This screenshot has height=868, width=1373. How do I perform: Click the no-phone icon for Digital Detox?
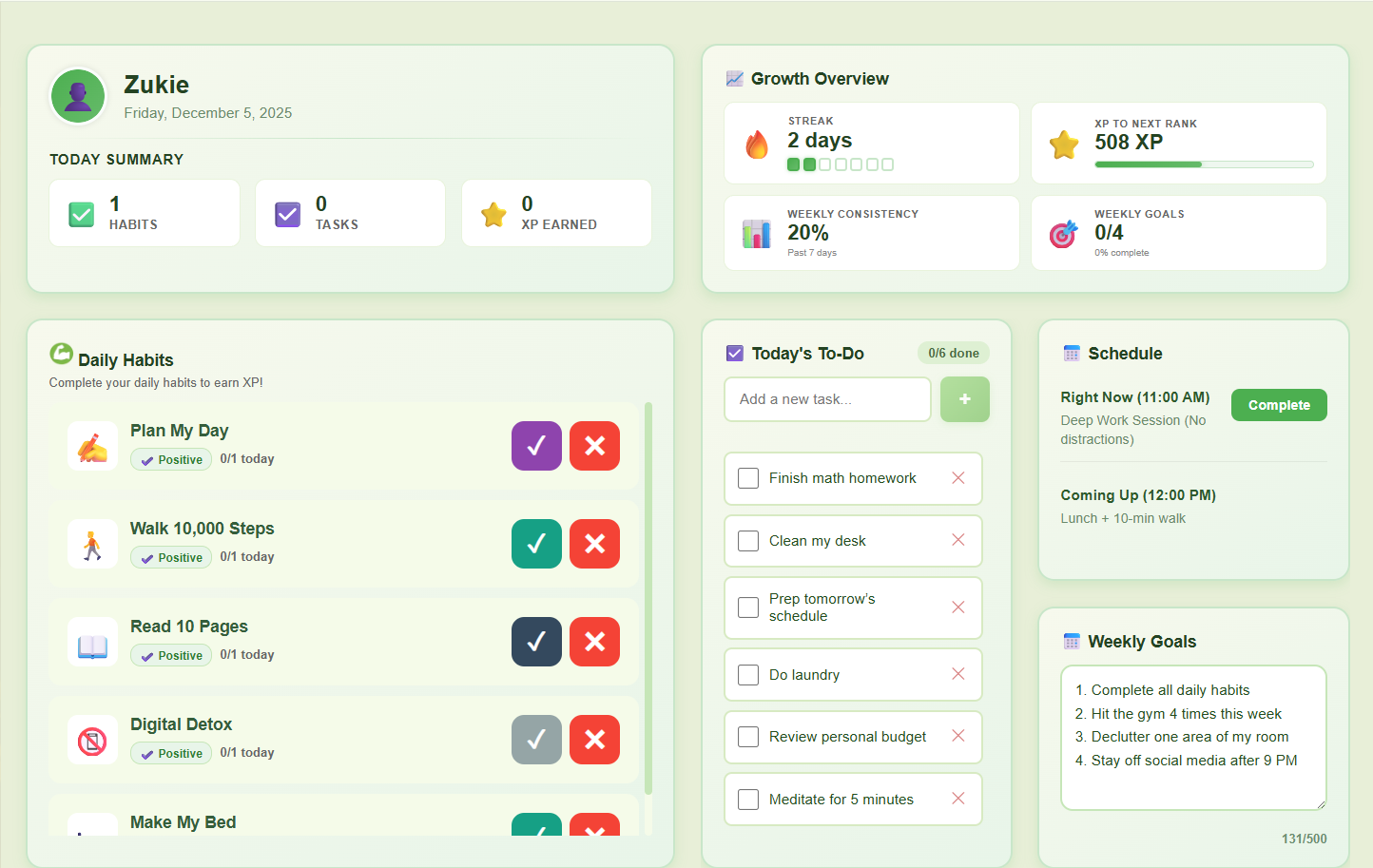(x=92, y=739)
